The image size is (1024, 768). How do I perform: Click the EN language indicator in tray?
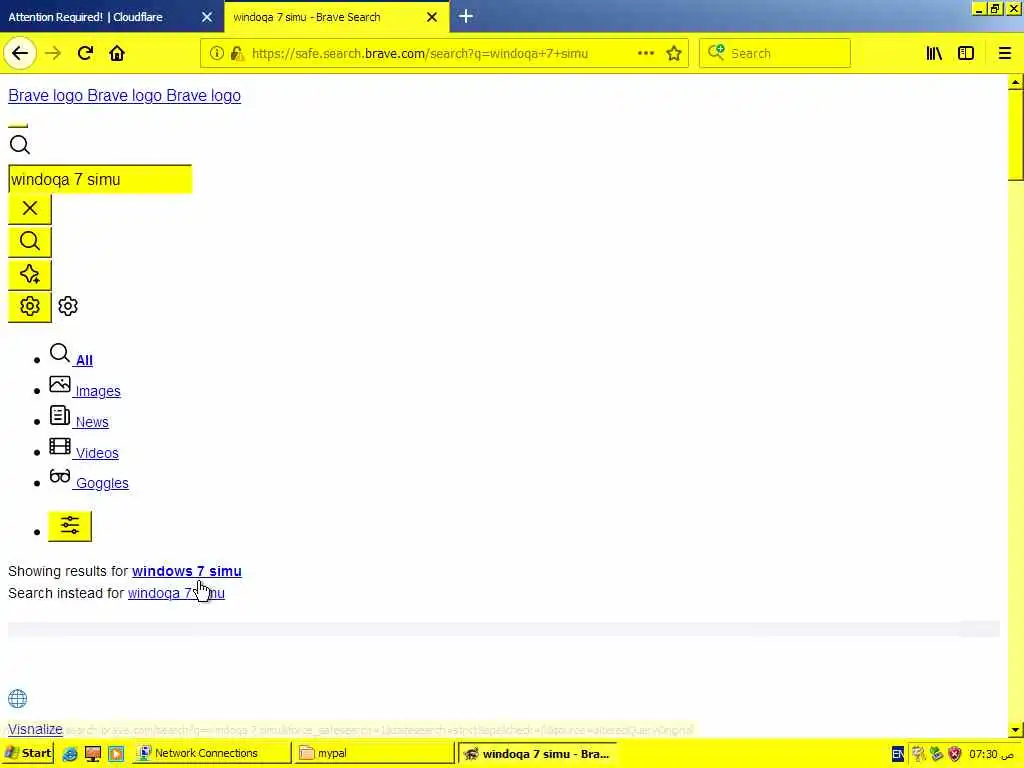(x=898, y=754)
